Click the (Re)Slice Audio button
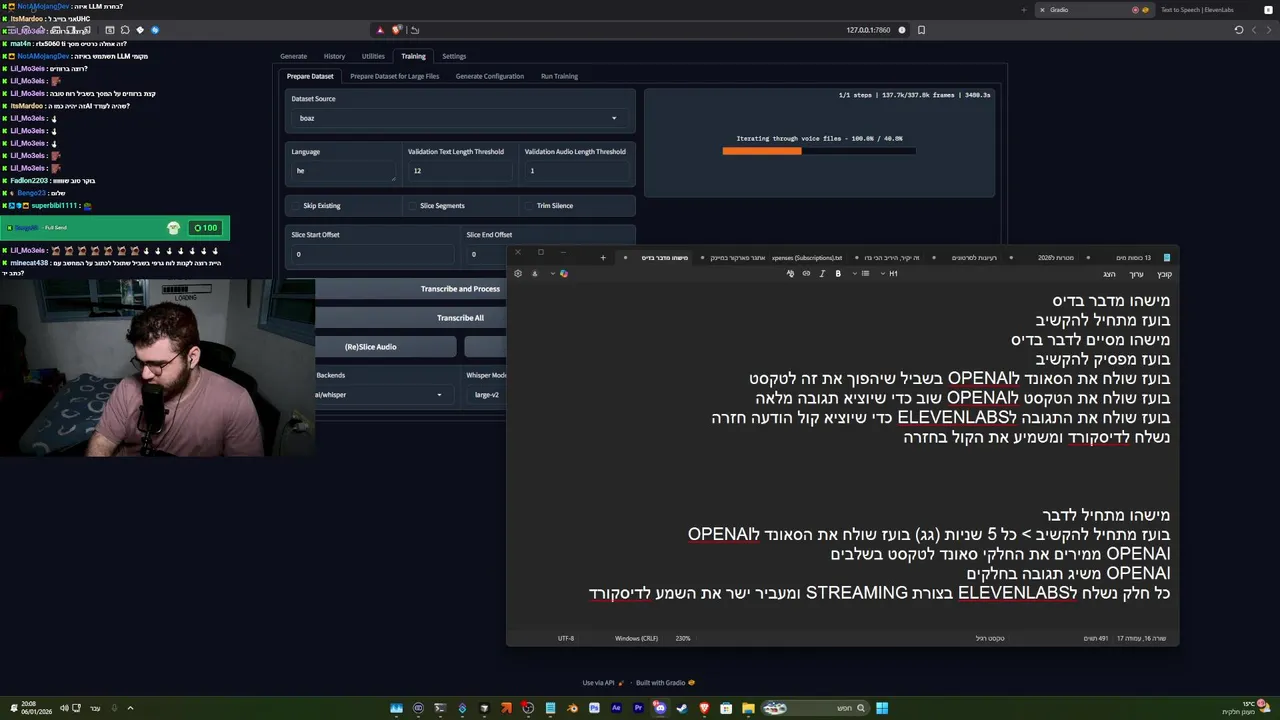 tap(385, 347)
